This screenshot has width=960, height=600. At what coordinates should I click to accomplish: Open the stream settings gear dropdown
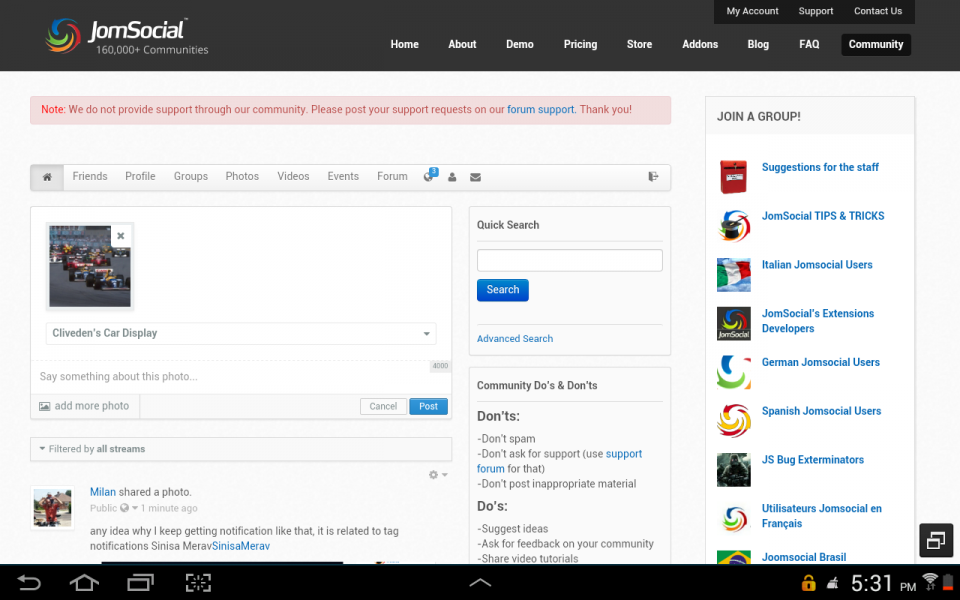click(438, 474)
